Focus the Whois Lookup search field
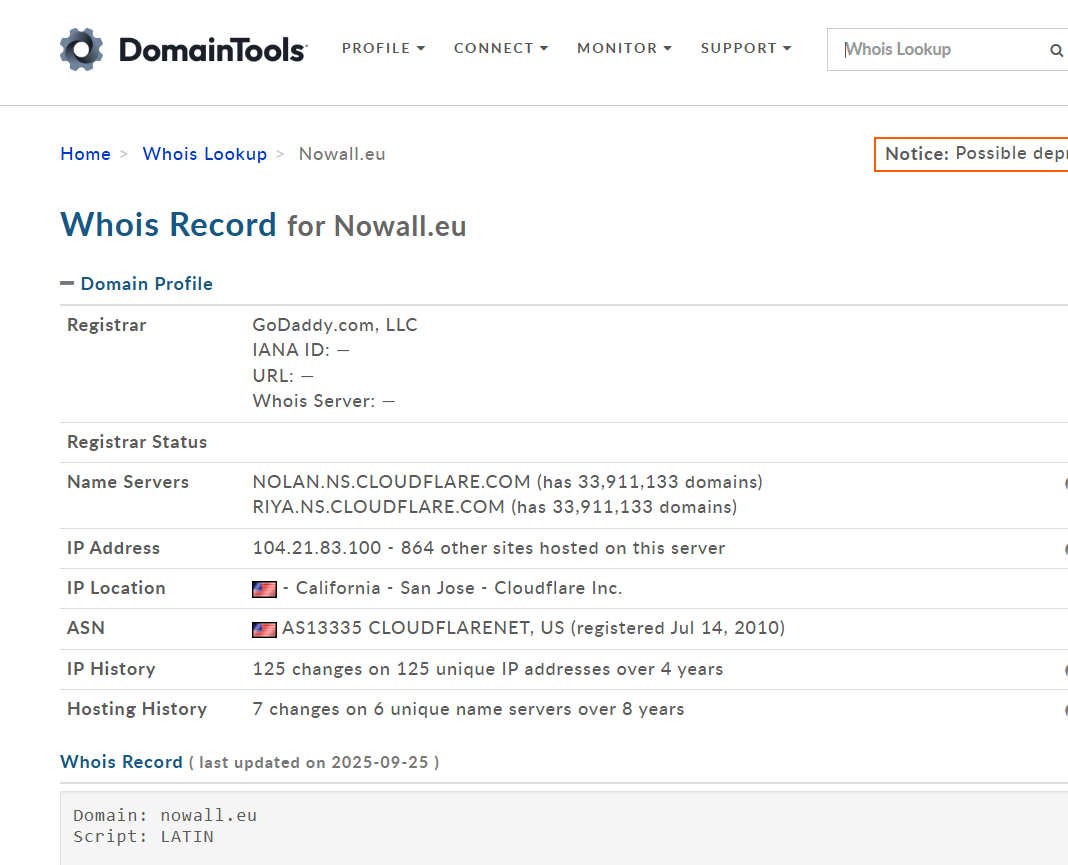Screen dimensions: 1068x865 pyautogui.click(x=940, y=49)
